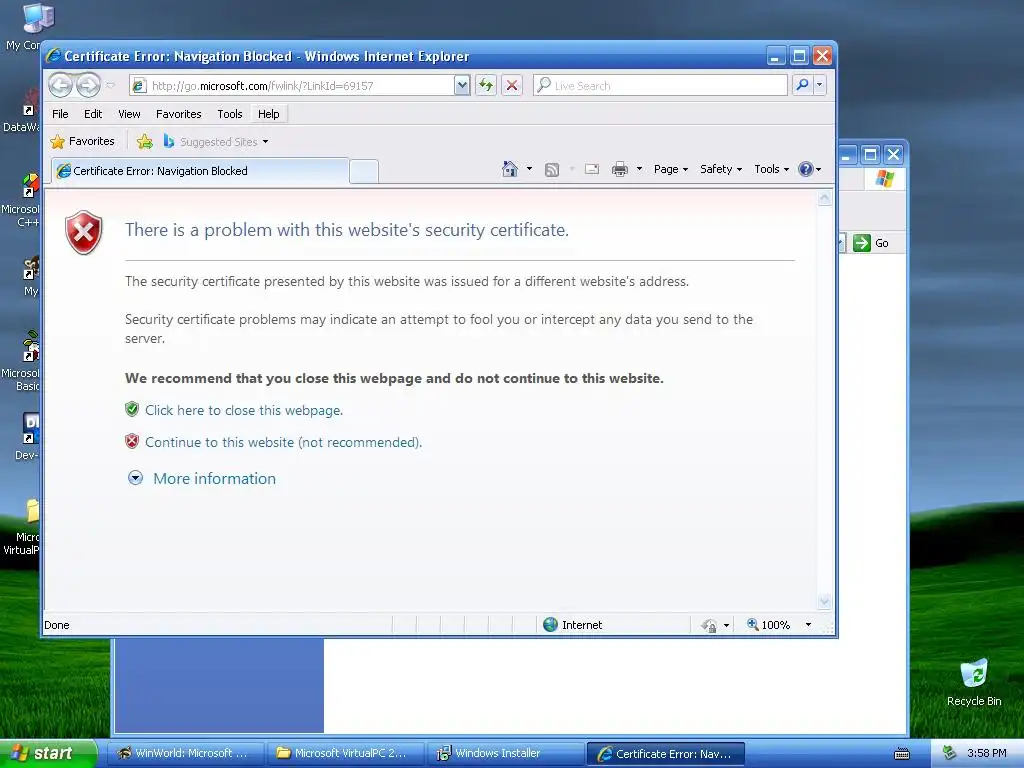This screenshot has width=1024, height=768.
Task: Open the Page command menu
Action: (x=671, y=169)
